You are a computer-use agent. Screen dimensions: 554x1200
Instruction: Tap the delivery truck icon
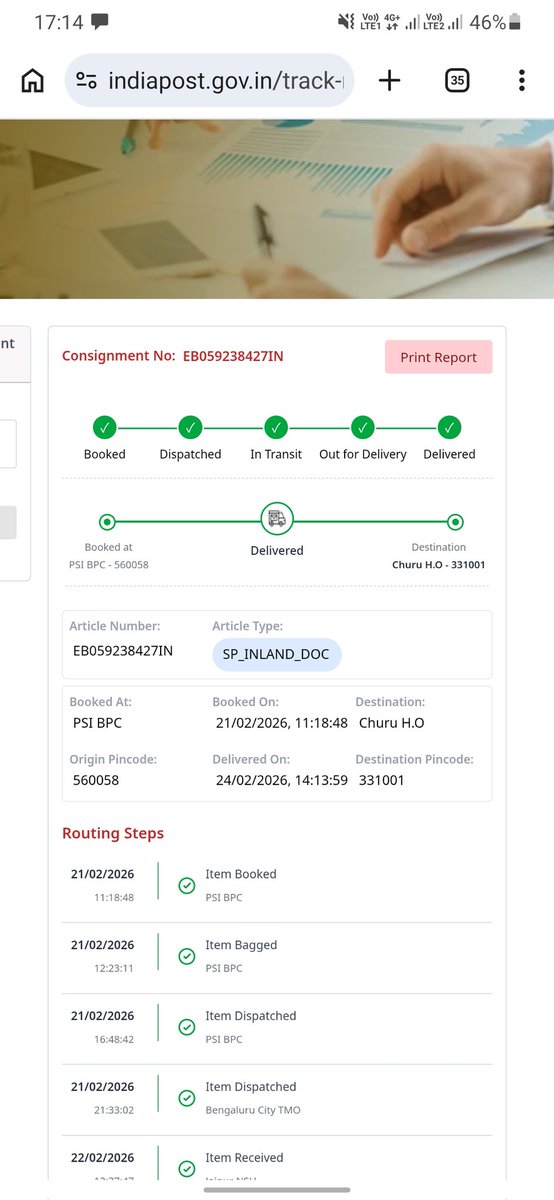point(277,520)
